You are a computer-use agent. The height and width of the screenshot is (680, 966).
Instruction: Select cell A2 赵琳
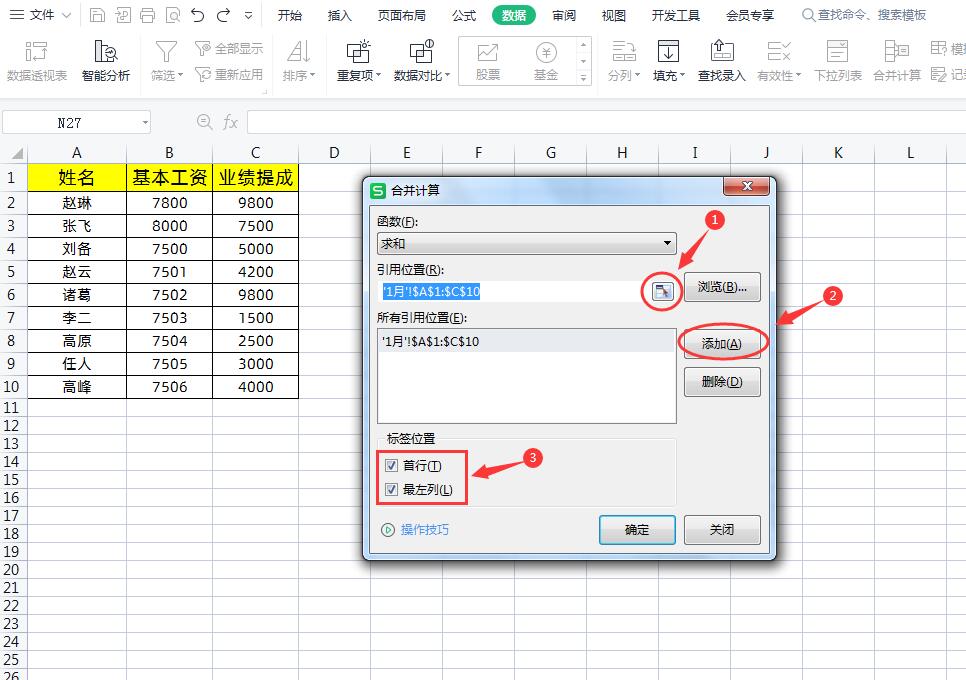(76, 203)
